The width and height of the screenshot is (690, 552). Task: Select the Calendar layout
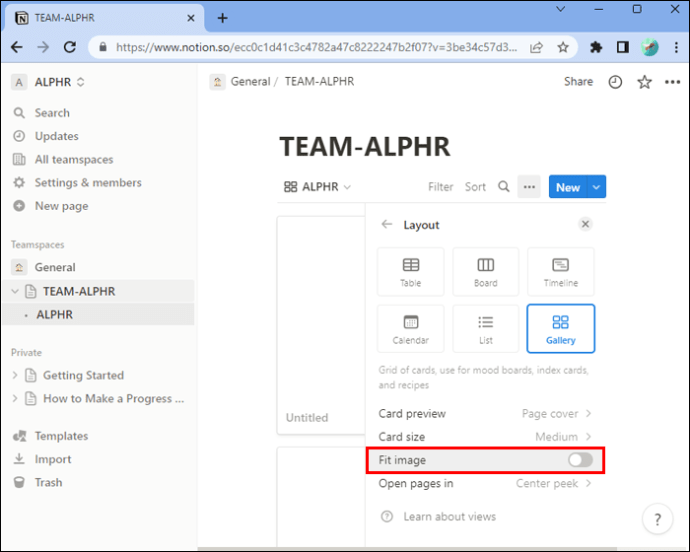point(411,329)
